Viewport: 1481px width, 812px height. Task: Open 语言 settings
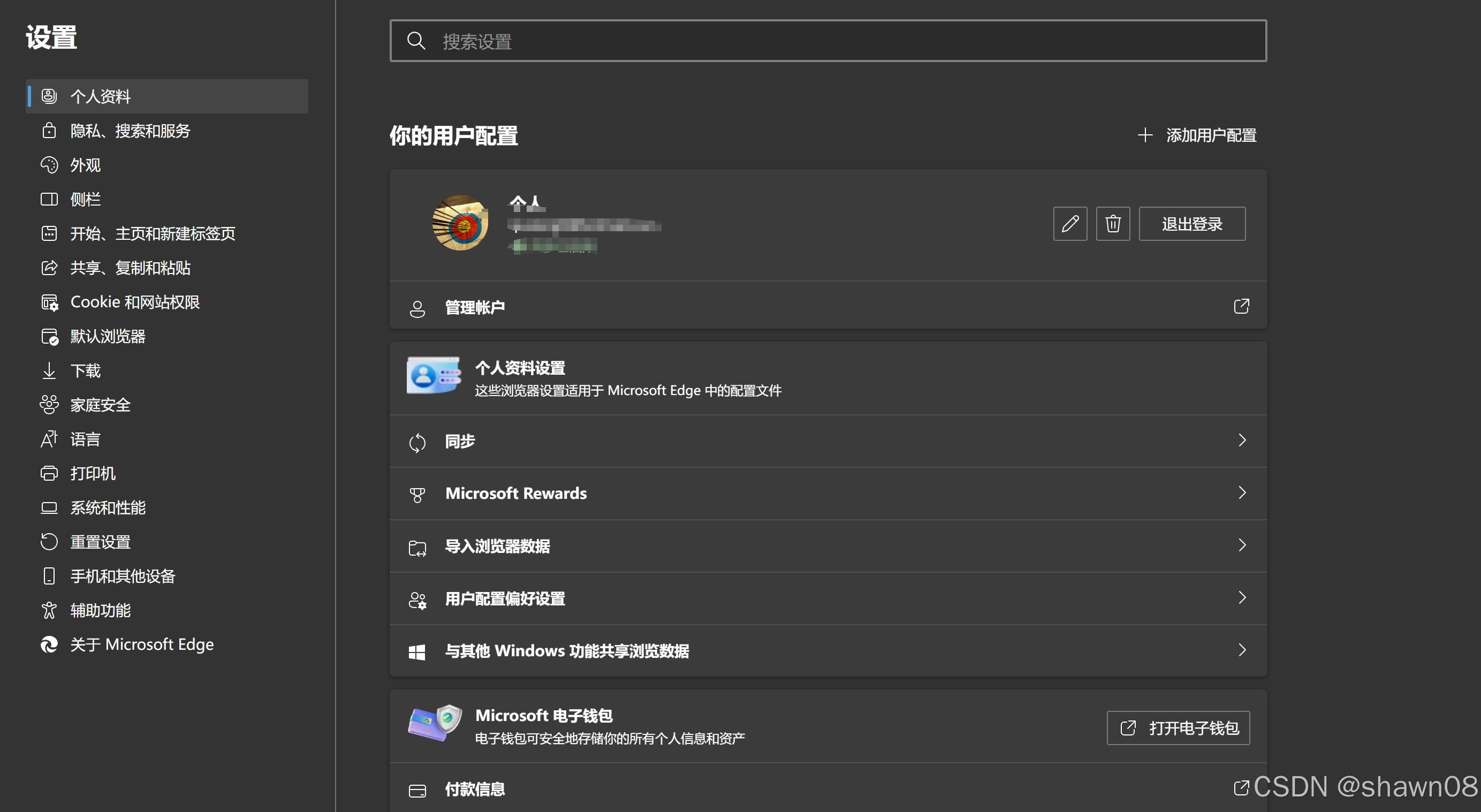(167, 439)
